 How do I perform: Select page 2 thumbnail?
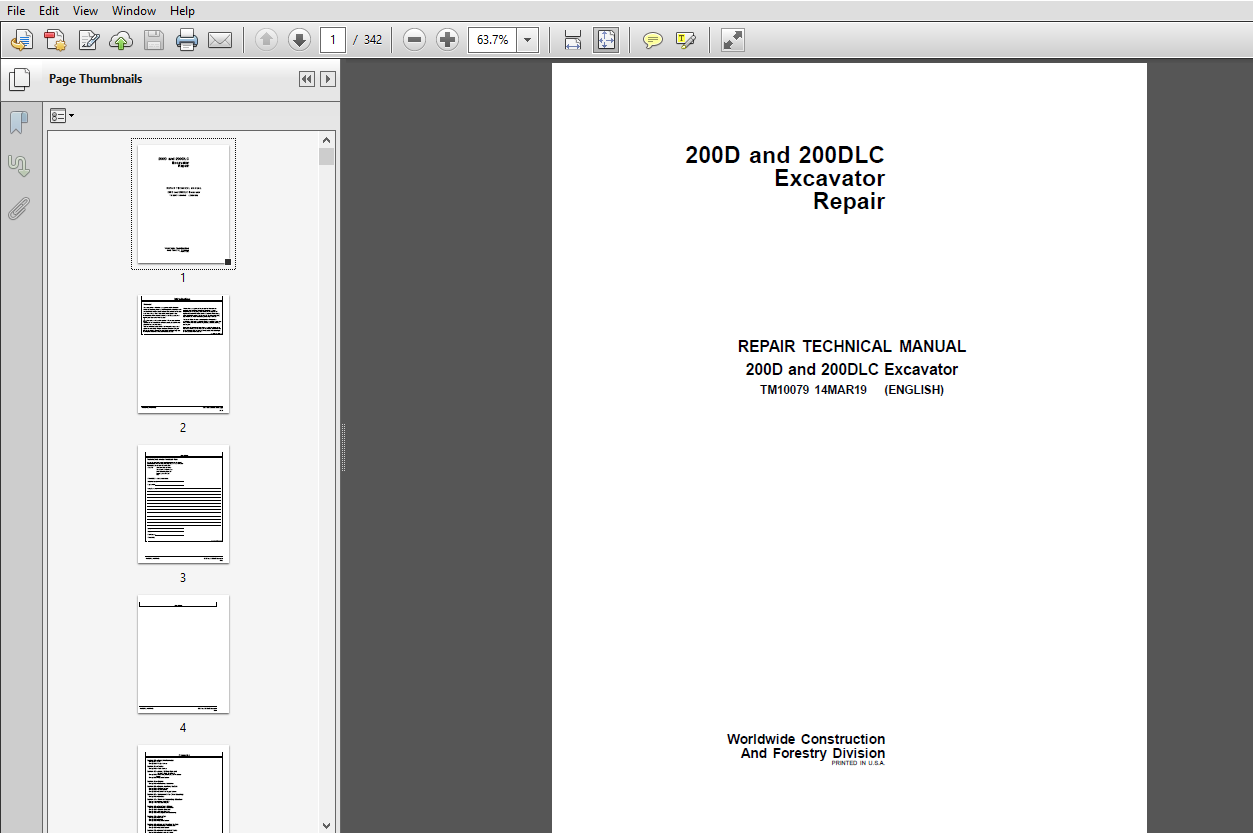click(183, 354)
